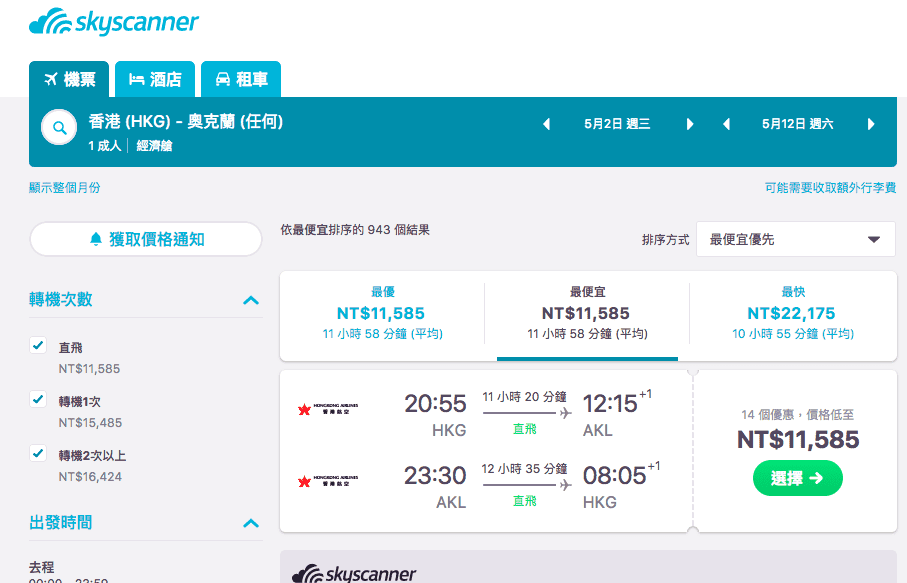
Task: Click 獲取價格通知 price alert button
Action: click(x=146, y=239)
